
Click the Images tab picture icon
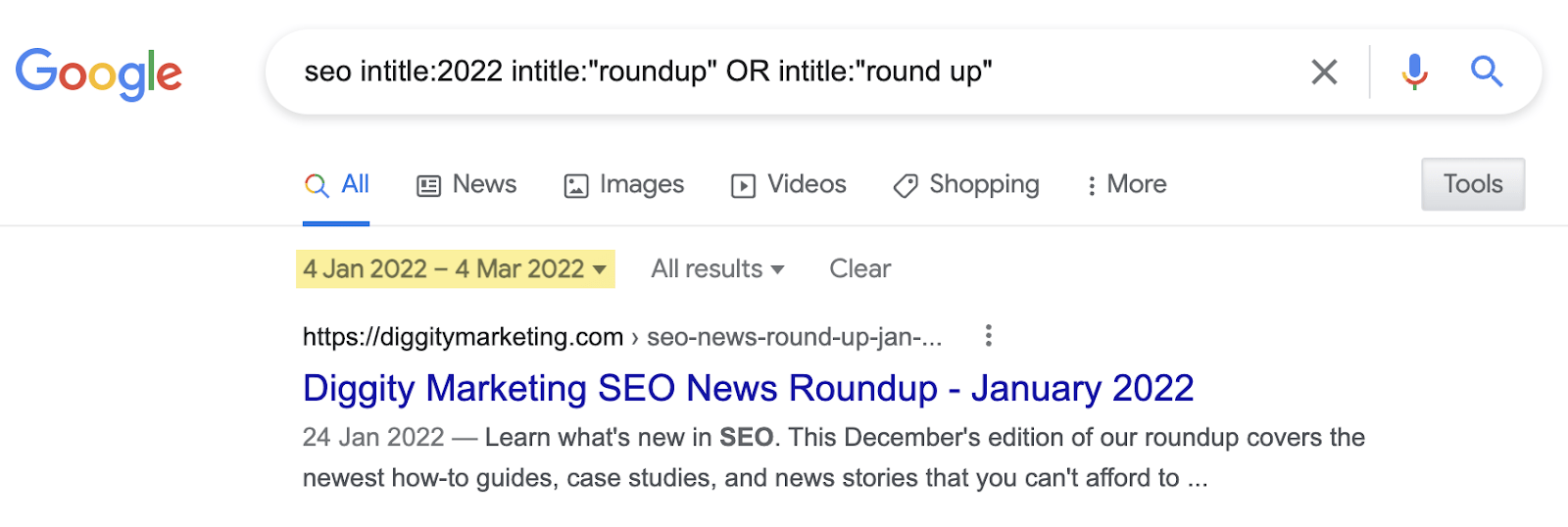tap(576, 185)
